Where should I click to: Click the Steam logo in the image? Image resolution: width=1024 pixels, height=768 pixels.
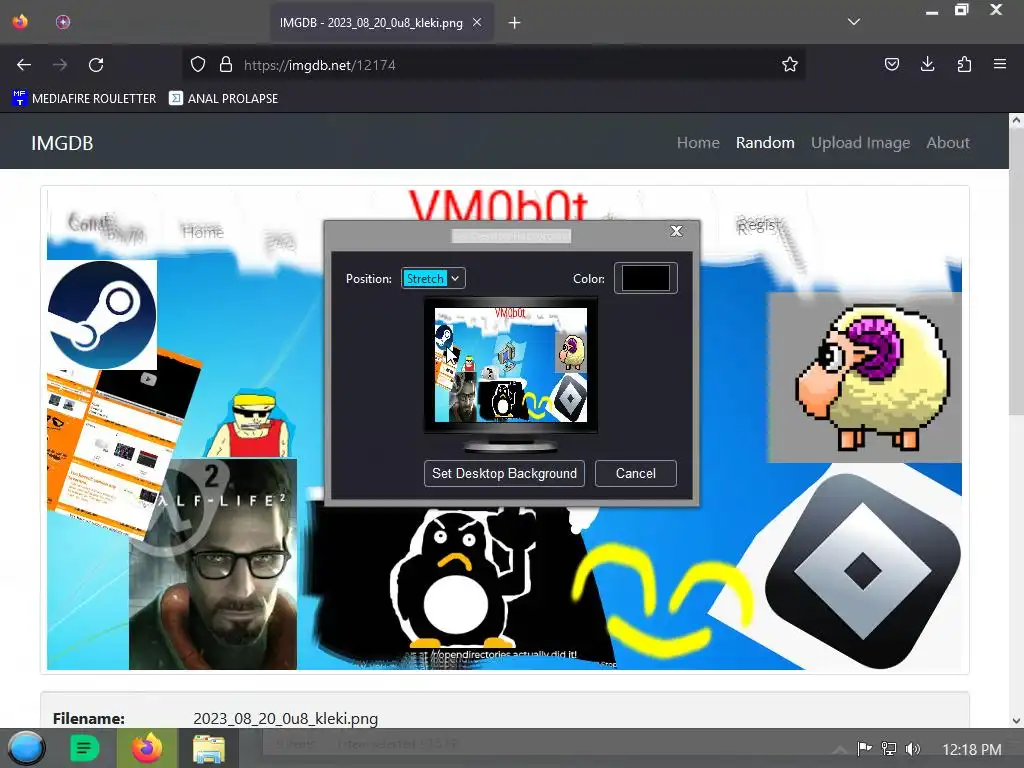click(x=102, y=315)
